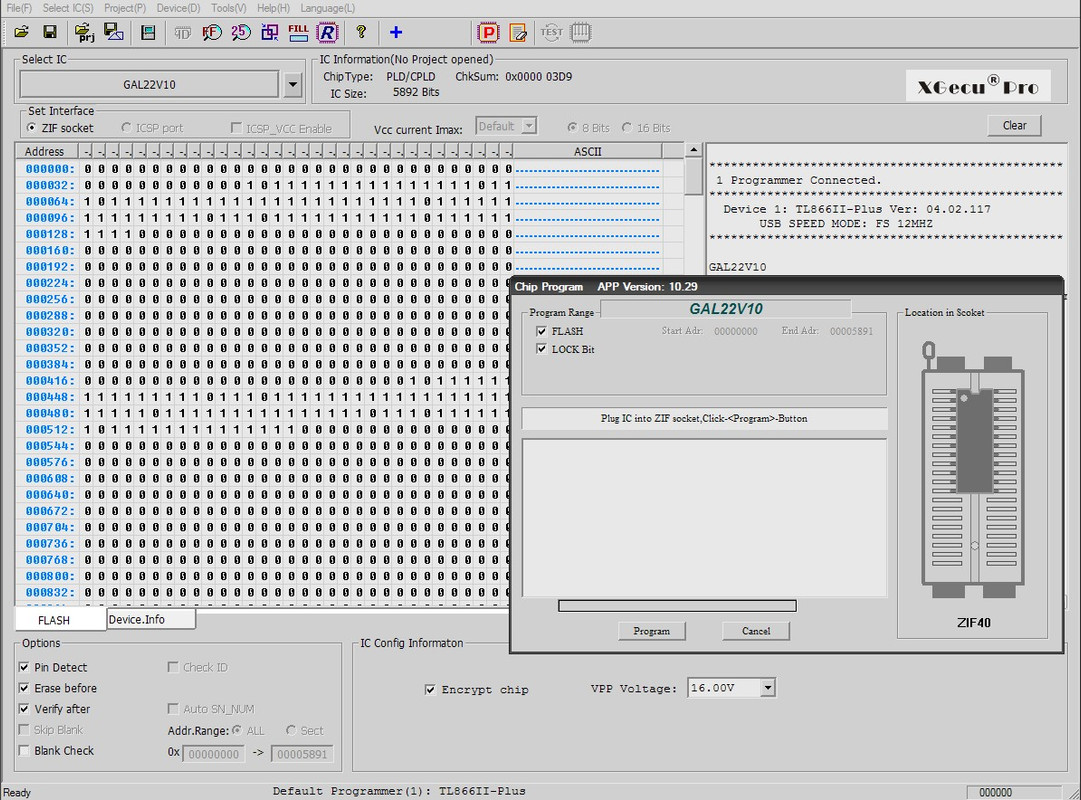Uncheck LOCK Bit in Program Range

click(x=541, y=349)
